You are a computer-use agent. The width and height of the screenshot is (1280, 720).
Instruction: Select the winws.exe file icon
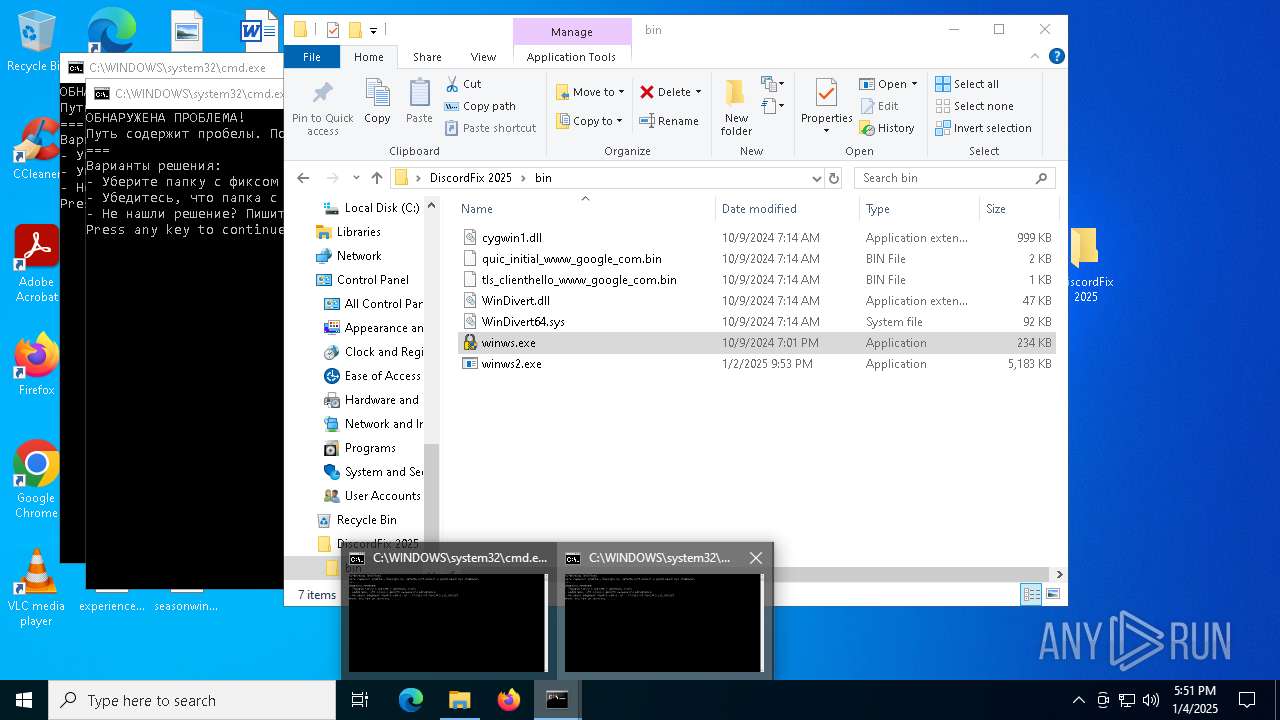pos(470,343)
